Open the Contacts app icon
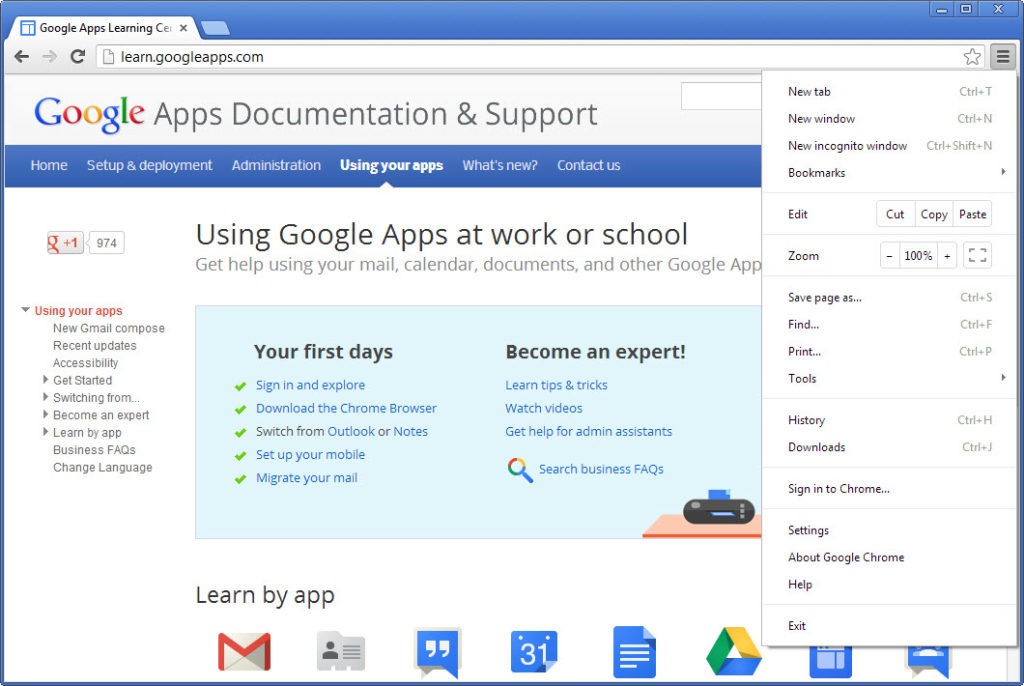1024x686 pixels. (x=341, y=651)
